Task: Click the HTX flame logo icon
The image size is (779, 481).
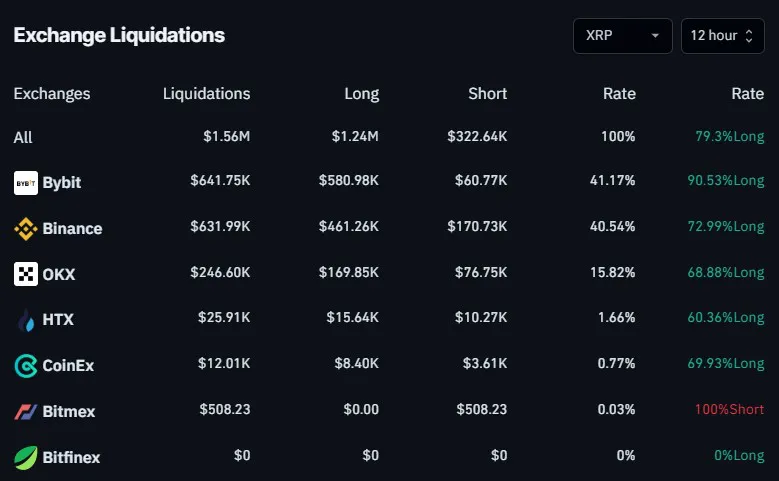Action: [25, 320]
